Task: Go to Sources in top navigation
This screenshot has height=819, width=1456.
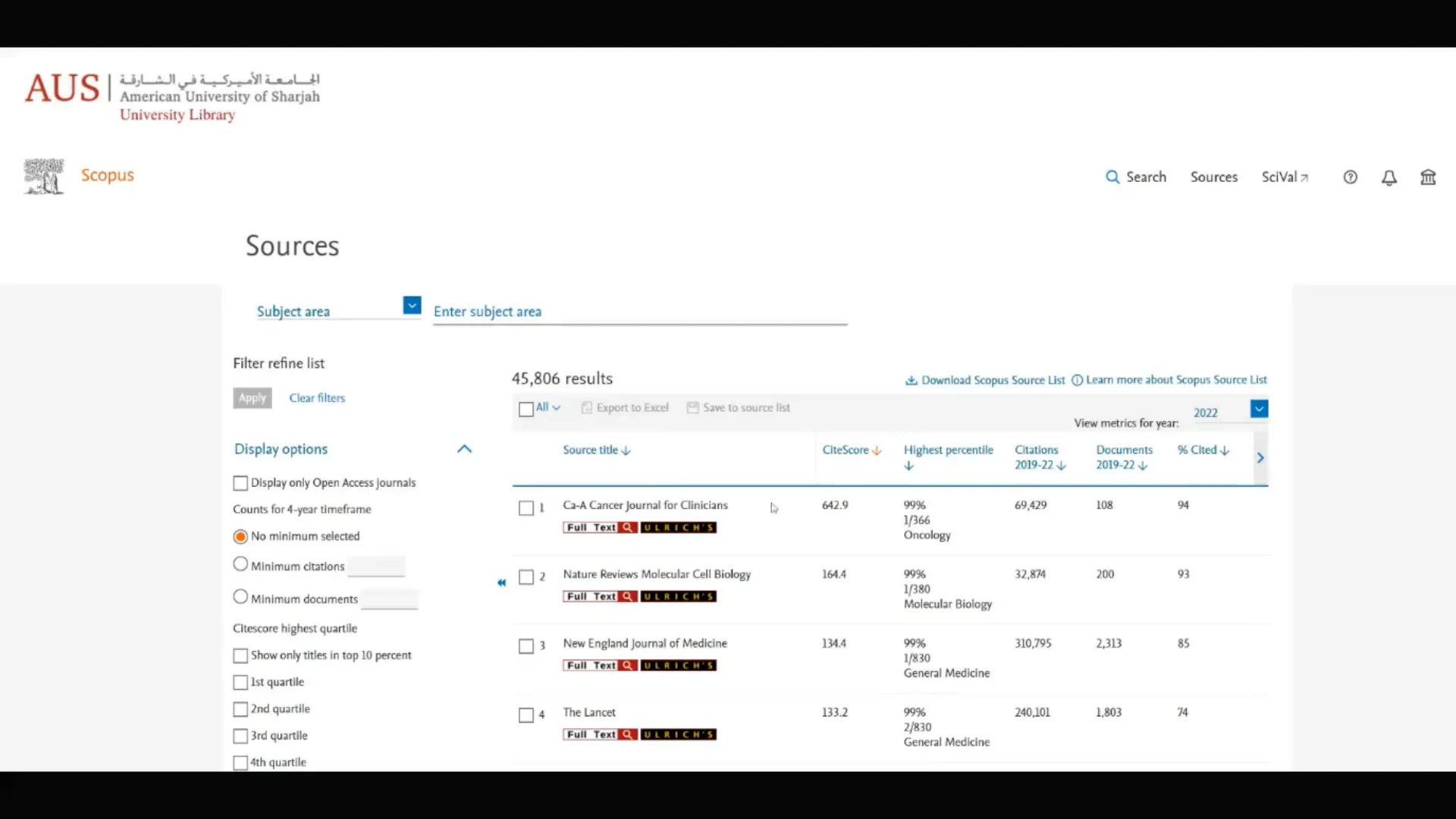Action: pyautogui.click(x=1213, y=177)
